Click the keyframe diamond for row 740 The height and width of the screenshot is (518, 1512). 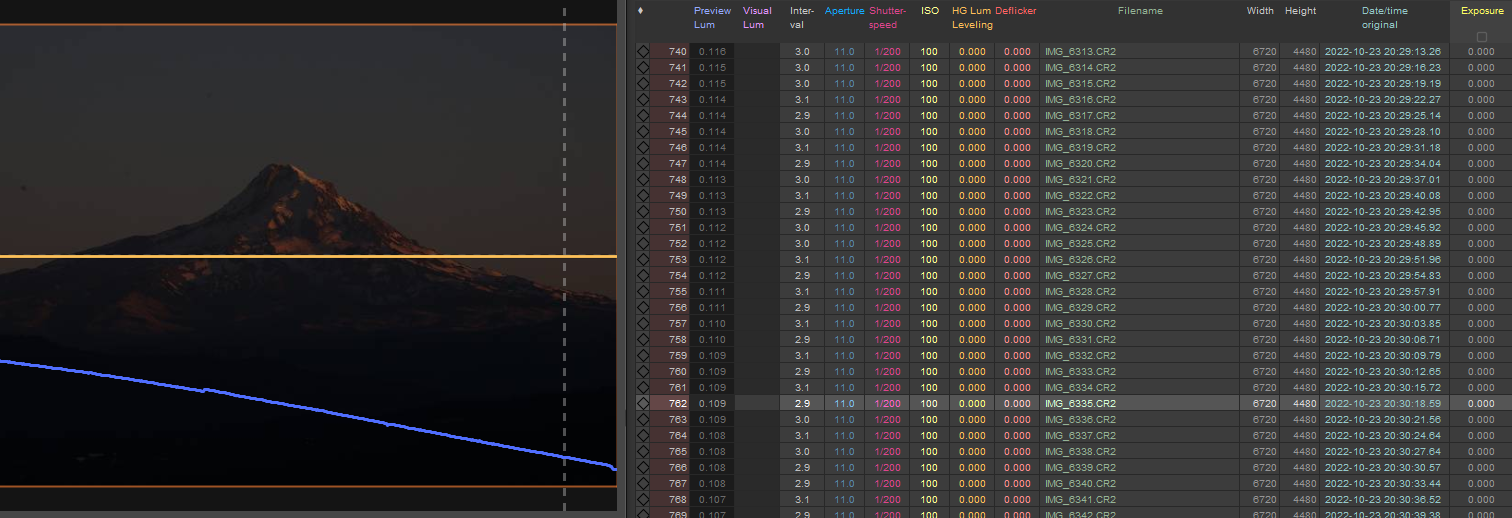pos(642,52)
